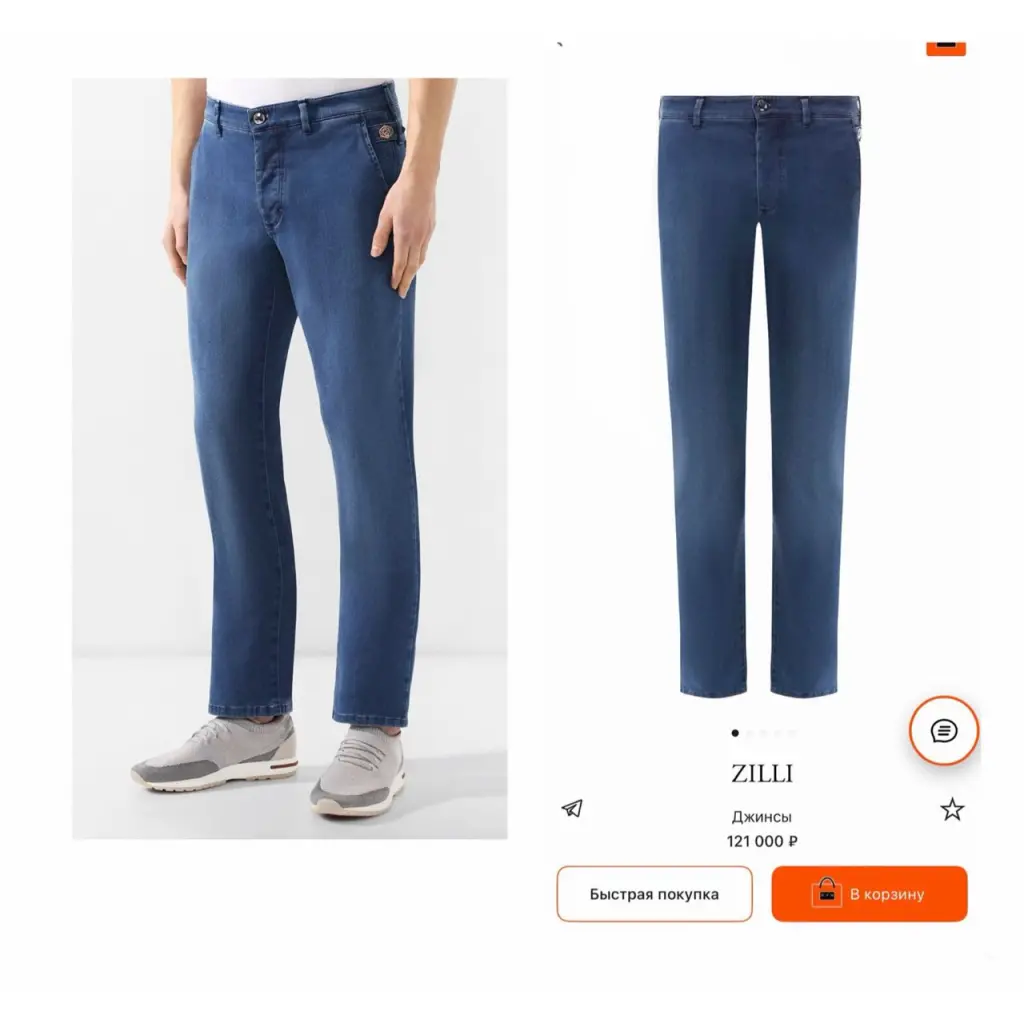Click the shopping bag icon in cart button
The image size is (1024, 1024).
coord(826,893)
